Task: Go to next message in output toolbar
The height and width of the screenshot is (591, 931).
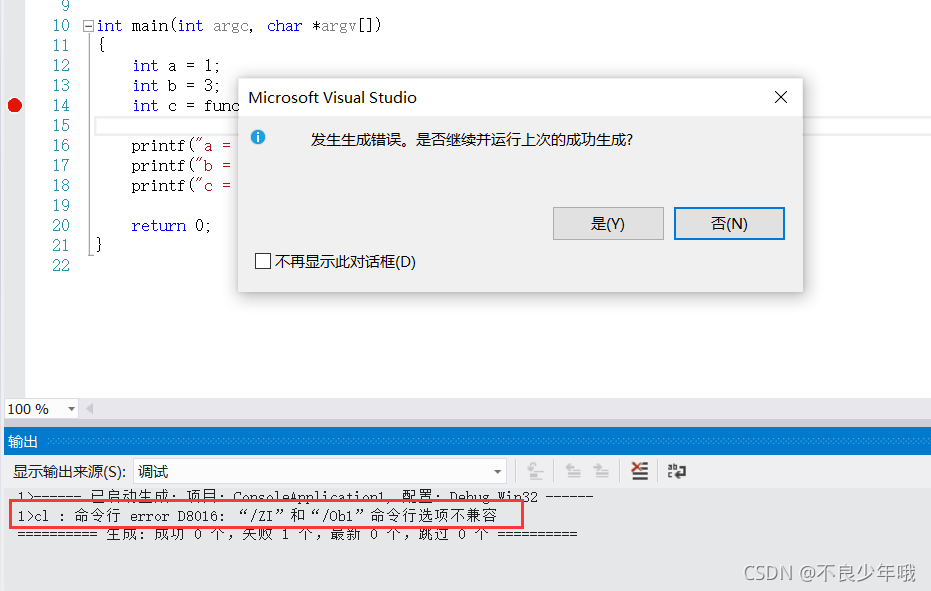Action: [x=601, y=471]
